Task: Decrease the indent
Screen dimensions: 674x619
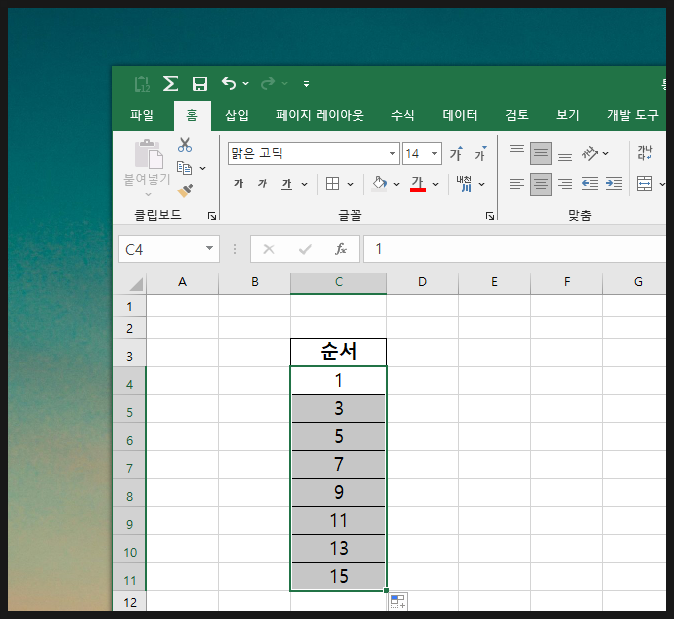Action: 590,184
